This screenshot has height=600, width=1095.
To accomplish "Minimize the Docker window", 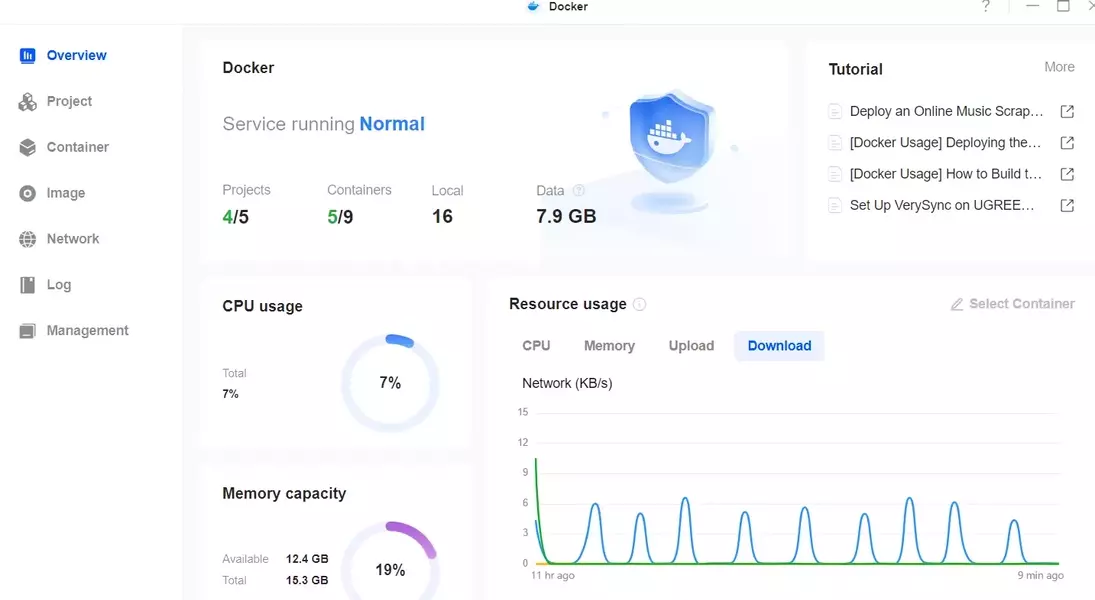I will point(1032,6).
